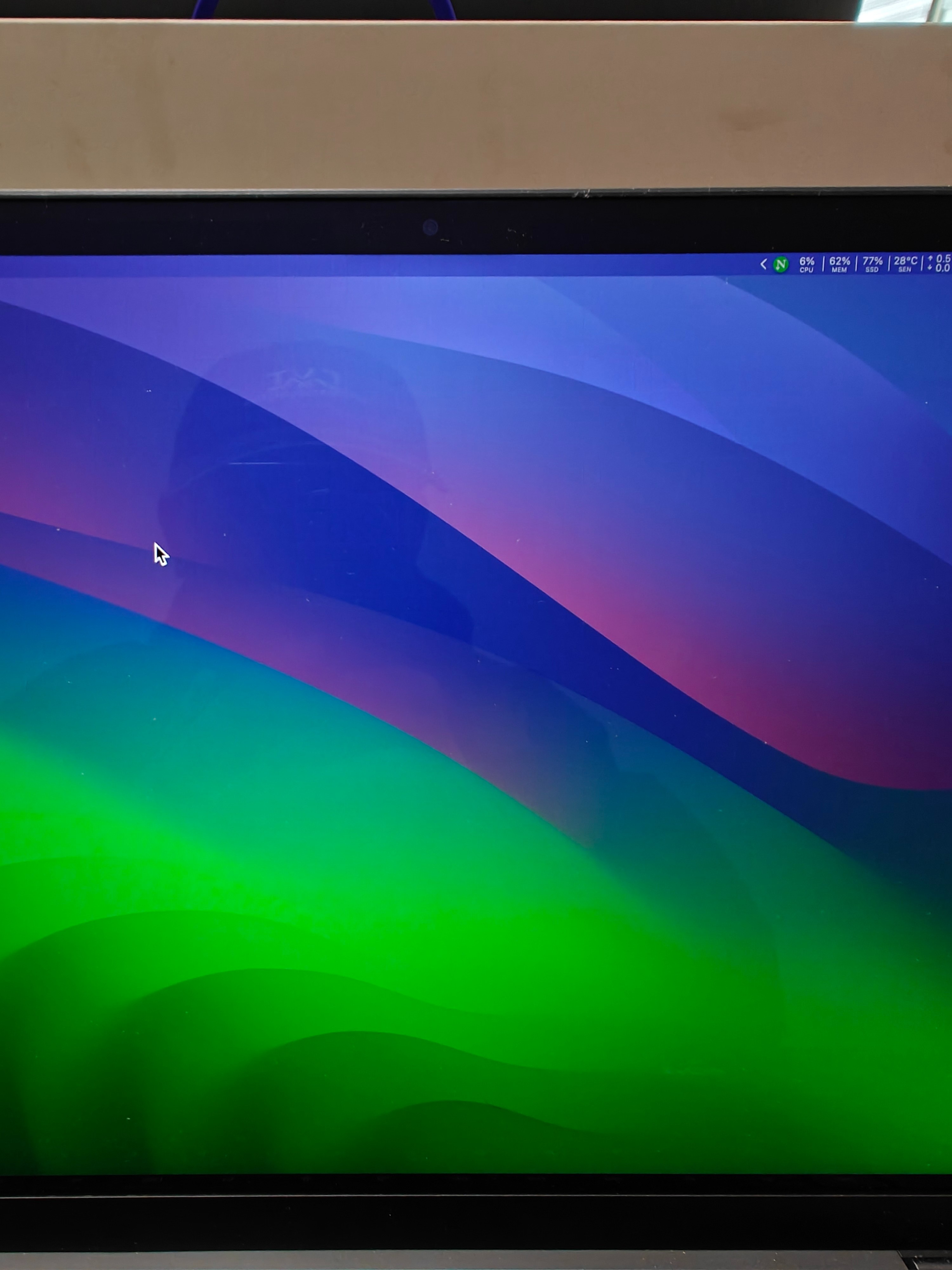
Task: Show memory dropdown from 62% reading
Action: click(840, 261)
